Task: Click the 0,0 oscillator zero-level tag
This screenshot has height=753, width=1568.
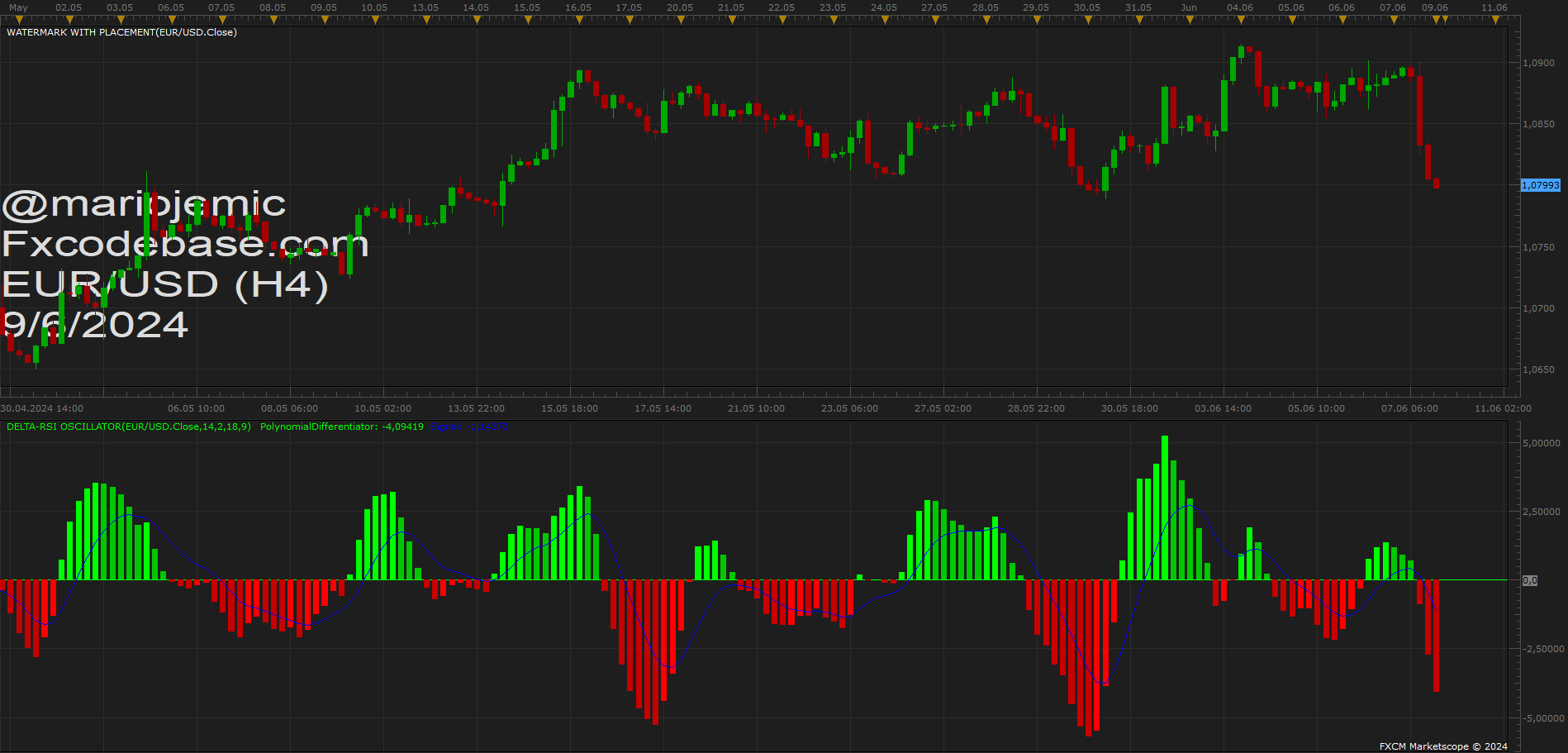Action: (x=1530, y=580)
